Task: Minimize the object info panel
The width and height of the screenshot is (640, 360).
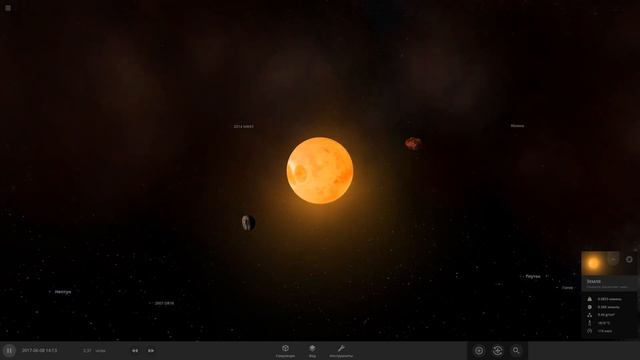Action: click(x=613, y=259)
